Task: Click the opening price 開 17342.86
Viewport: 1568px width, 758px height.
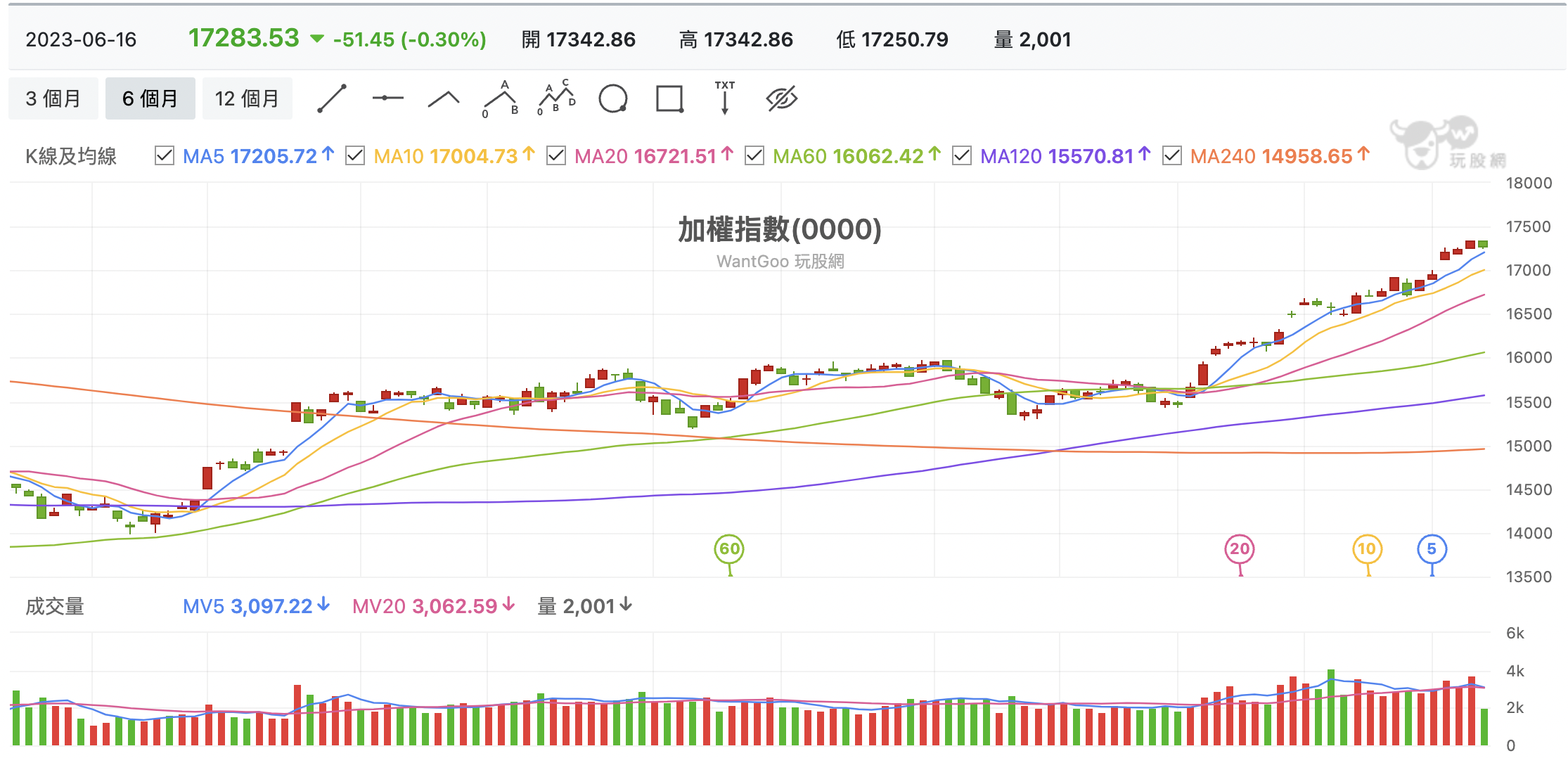Action: pyautogui.click(x=578, y=39)
